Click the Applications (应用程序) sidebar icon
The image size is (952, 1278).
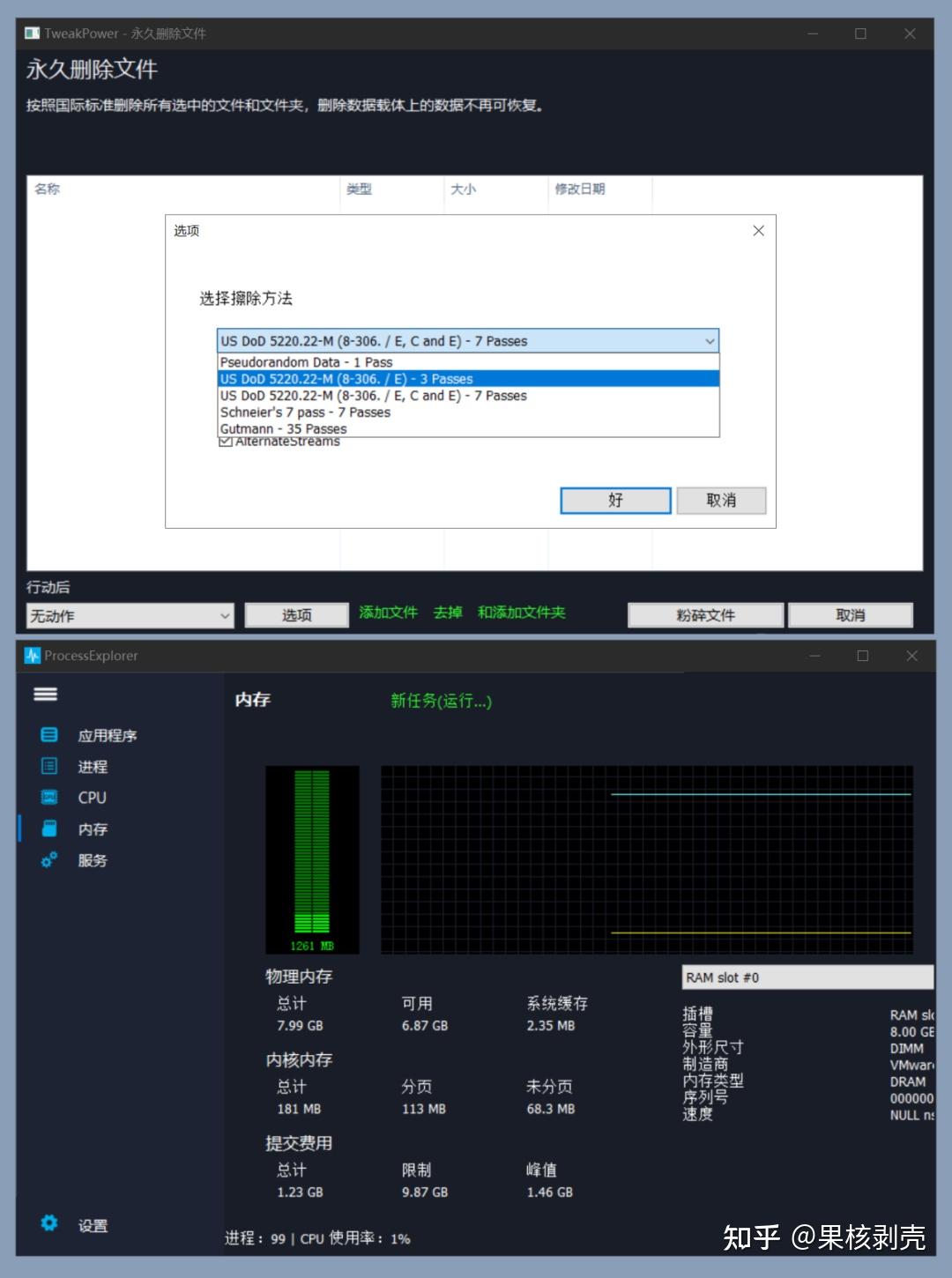(49, 734)
